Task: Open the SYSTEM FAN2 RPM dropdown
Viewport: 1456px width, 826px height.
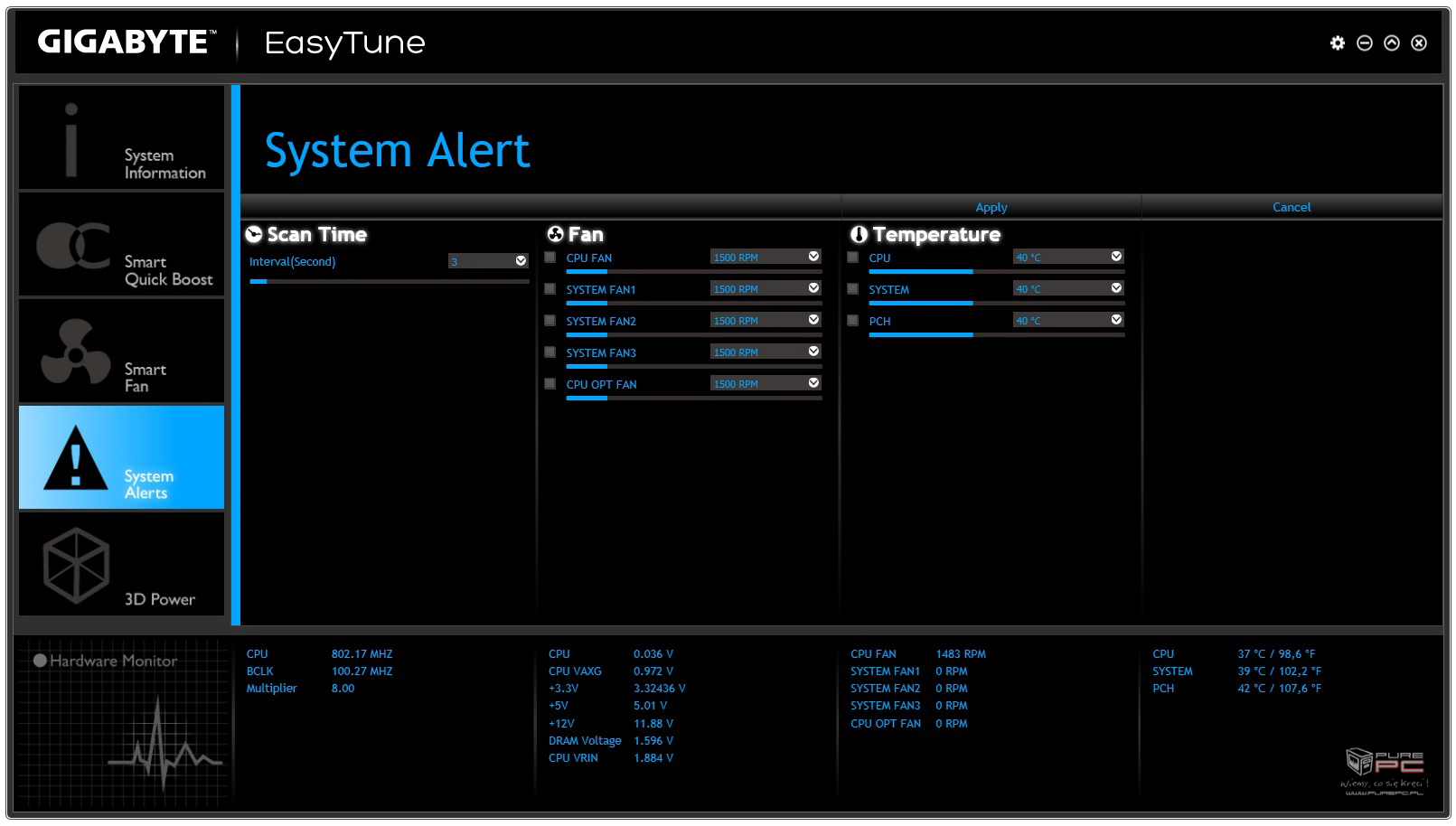Action: click(766, 320)
